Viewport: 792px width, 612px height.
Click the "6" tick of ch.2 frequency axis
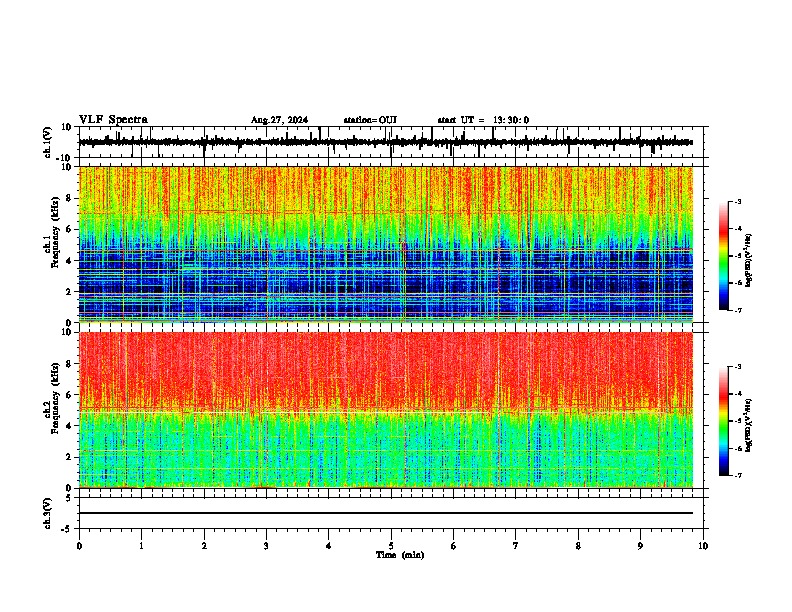69,395
